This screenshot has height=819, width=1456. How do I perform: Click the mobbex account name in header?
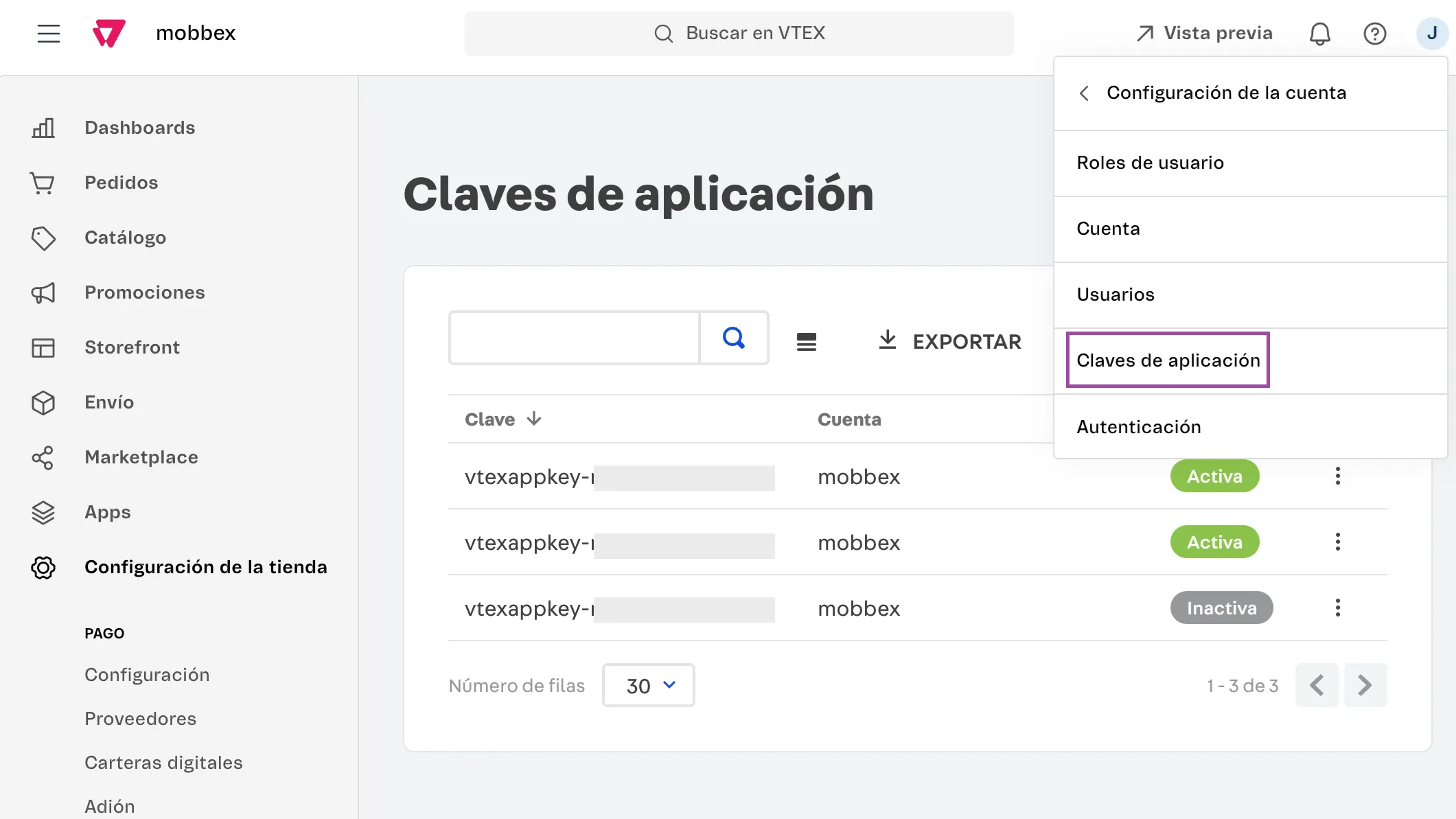(196, 33)
